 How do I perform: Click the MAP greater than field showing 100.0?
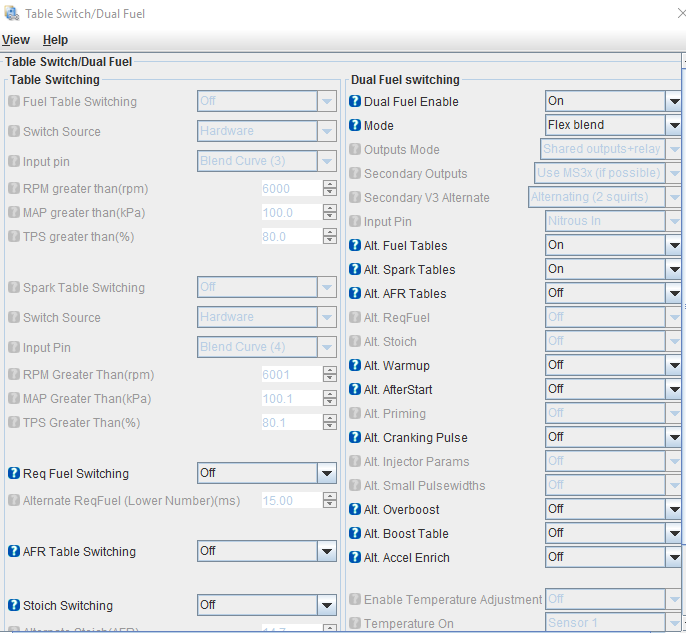pos(292,212)
